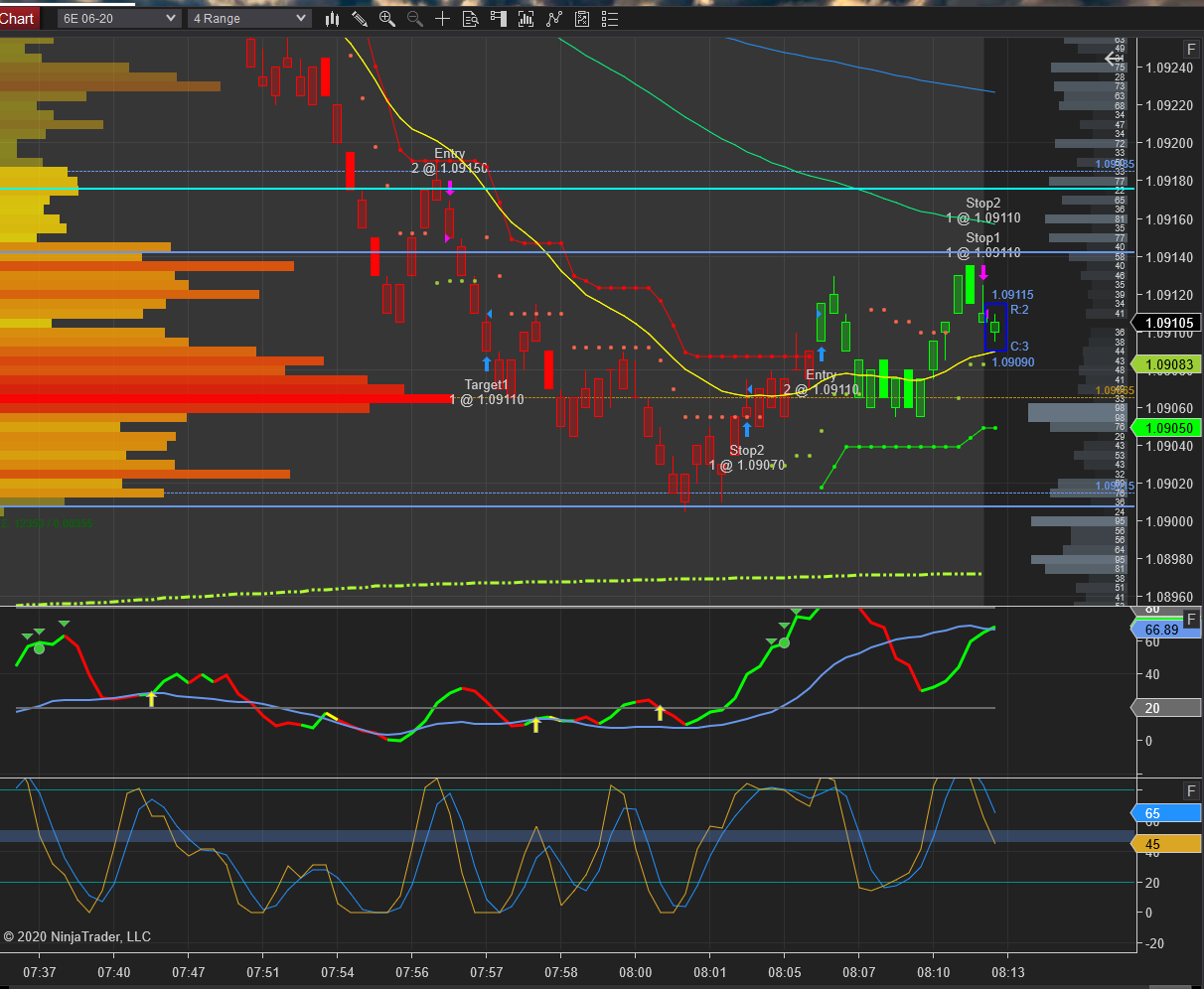
Task: Click the zoom out magnifier
Action: 415,19
